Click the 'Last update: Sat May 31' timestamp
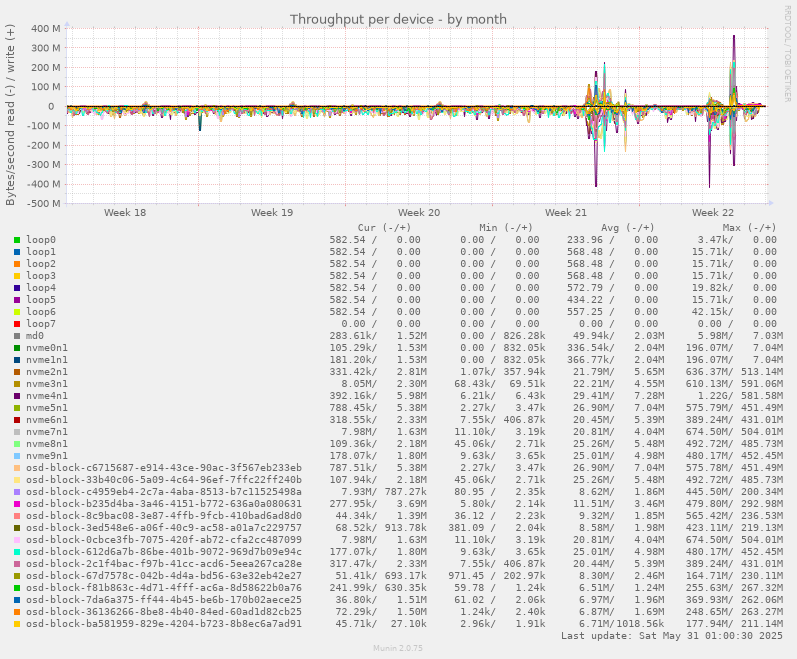The image size is (797, 659). [x=671, y=636]
